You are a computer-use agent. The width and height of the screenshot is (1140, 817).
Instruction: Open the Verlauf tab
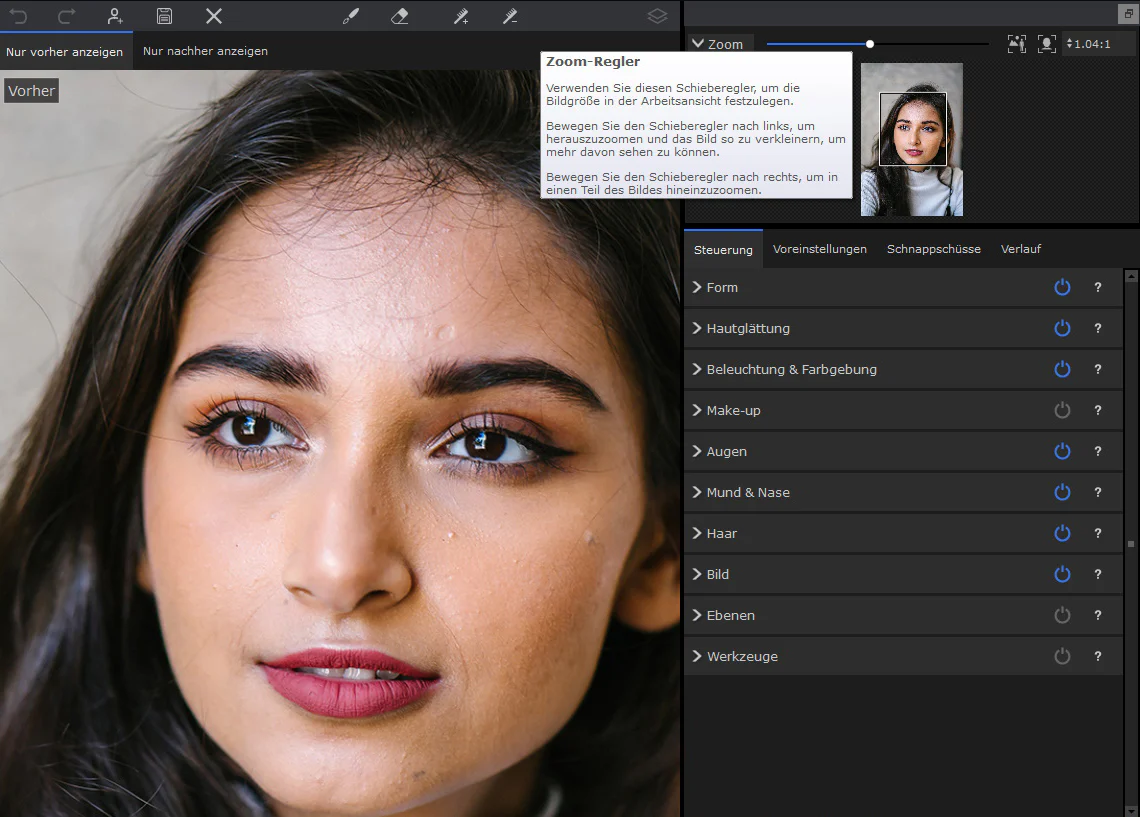click(x=1021, y=249)
